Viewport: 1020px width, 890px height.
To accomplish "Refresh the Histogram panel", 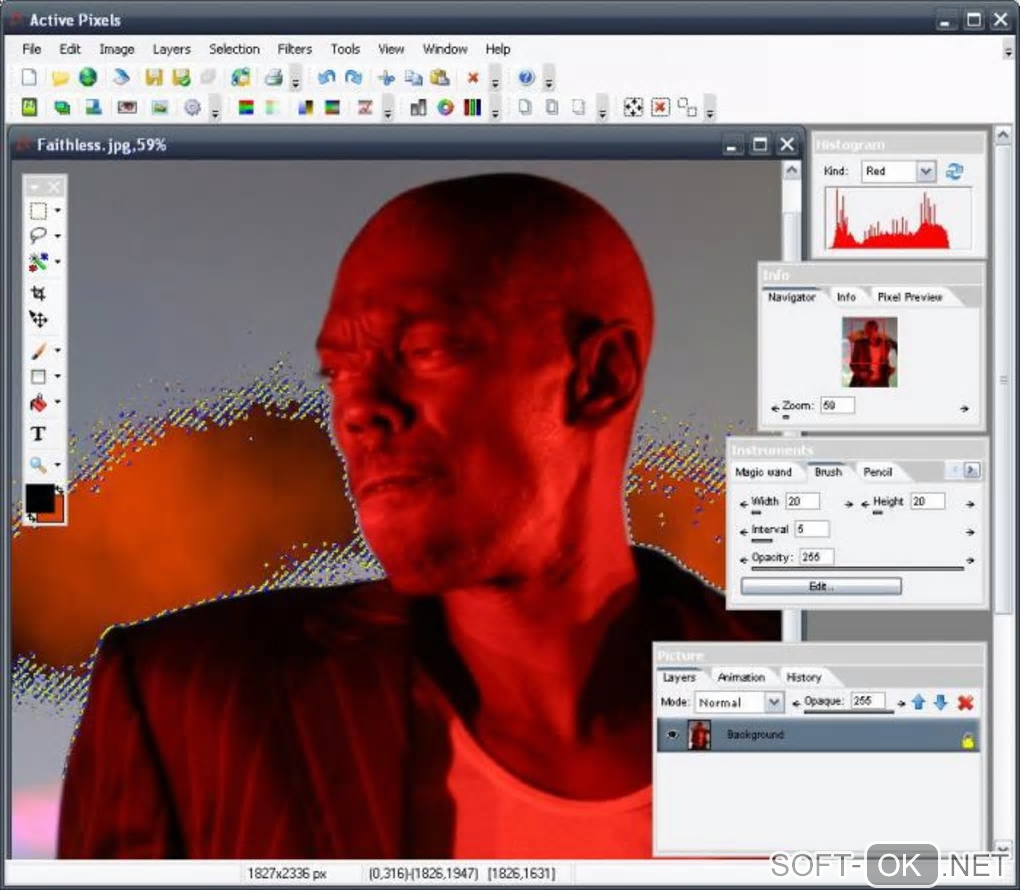I will click(954, 171).
